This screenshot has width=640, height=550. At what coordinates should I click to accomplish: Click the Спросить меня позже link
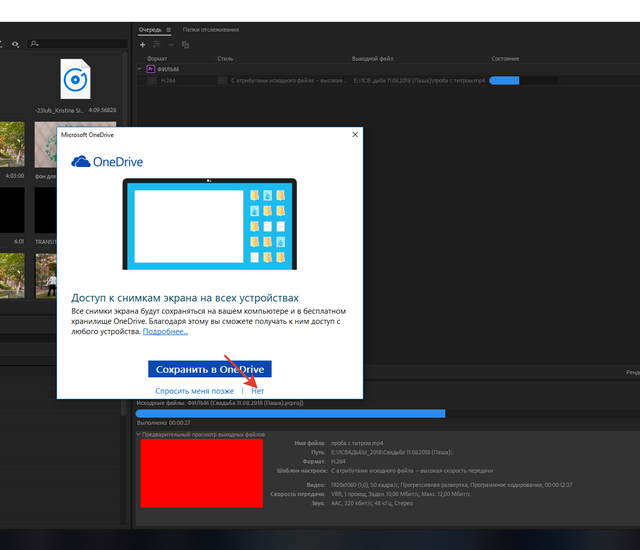tap(194, 391)
